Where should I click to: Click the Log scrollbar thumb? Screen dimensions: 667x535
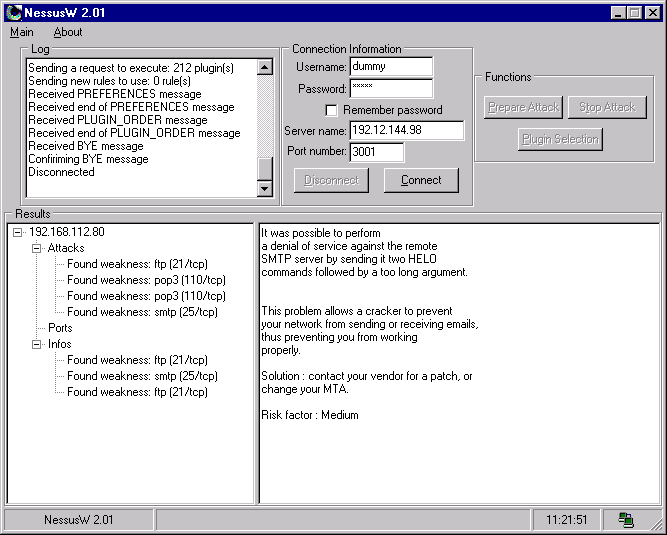pos(265,169)
